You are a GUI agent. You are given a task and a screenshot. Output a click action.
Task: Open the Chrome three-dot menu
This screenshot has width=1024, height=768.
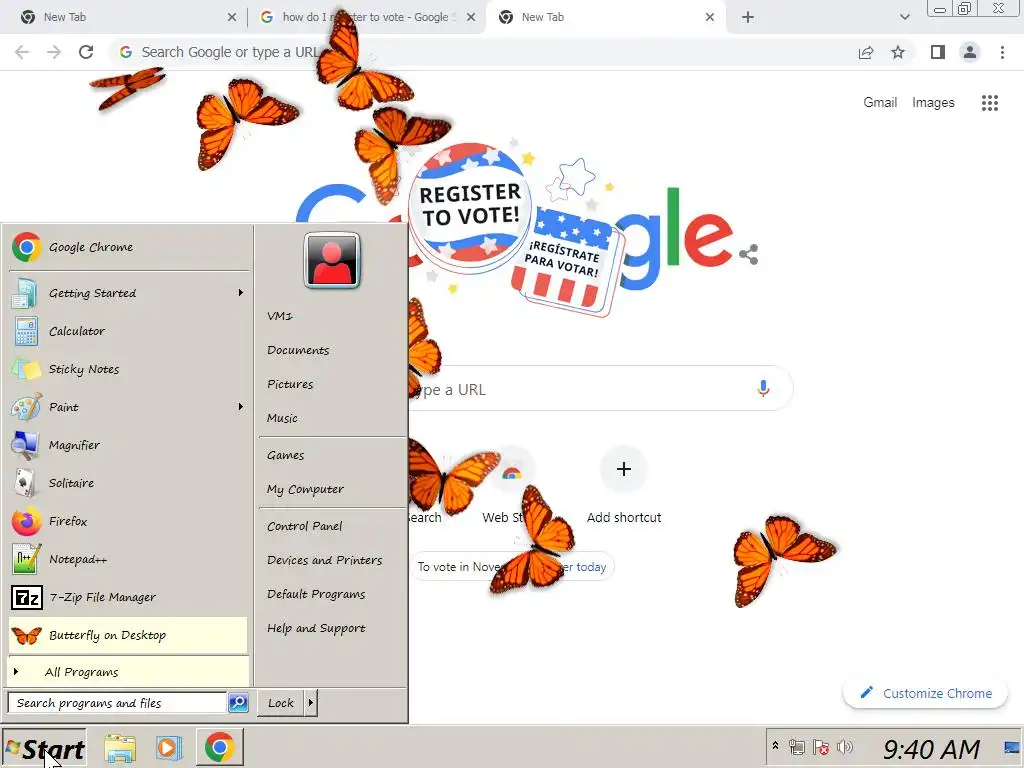coord(1002,52)
